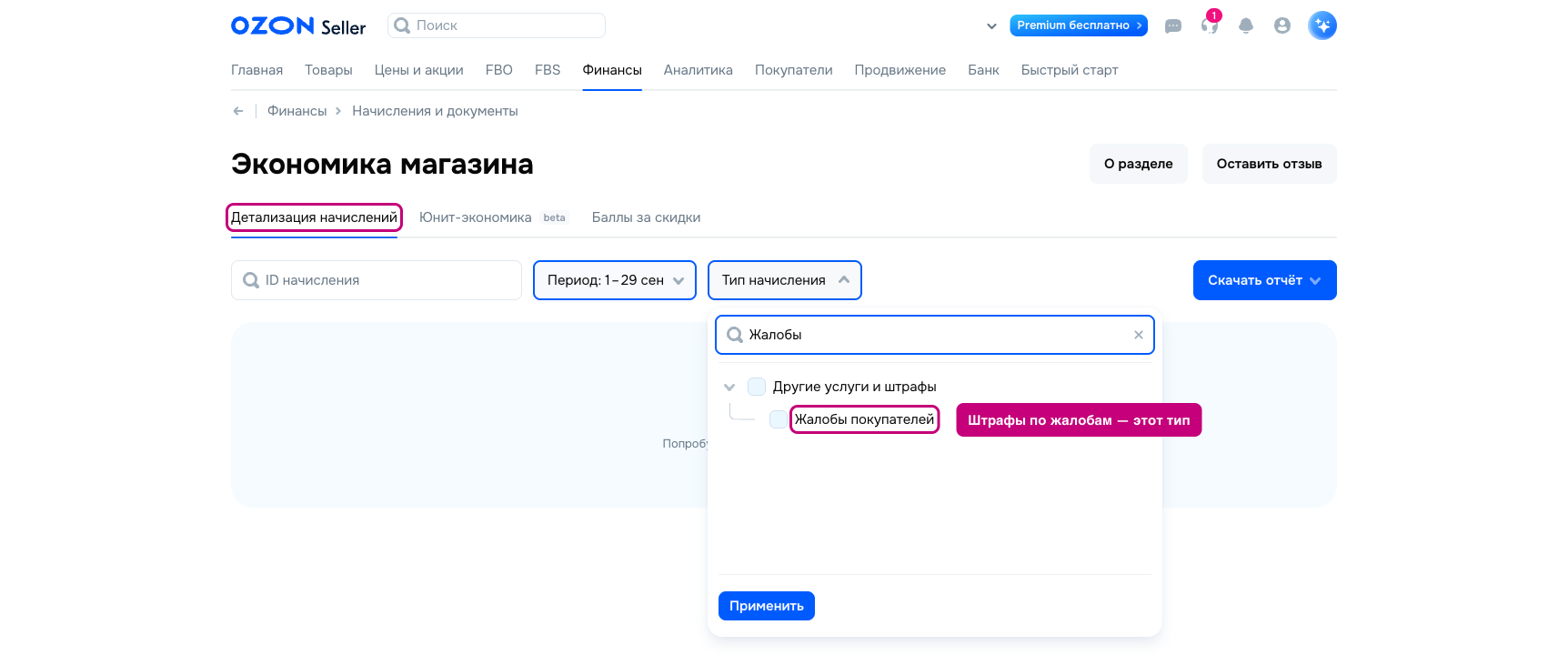Click magnifier icon in top Поиск field
This screenshot has height=655, width=1568.
point(402,25)
